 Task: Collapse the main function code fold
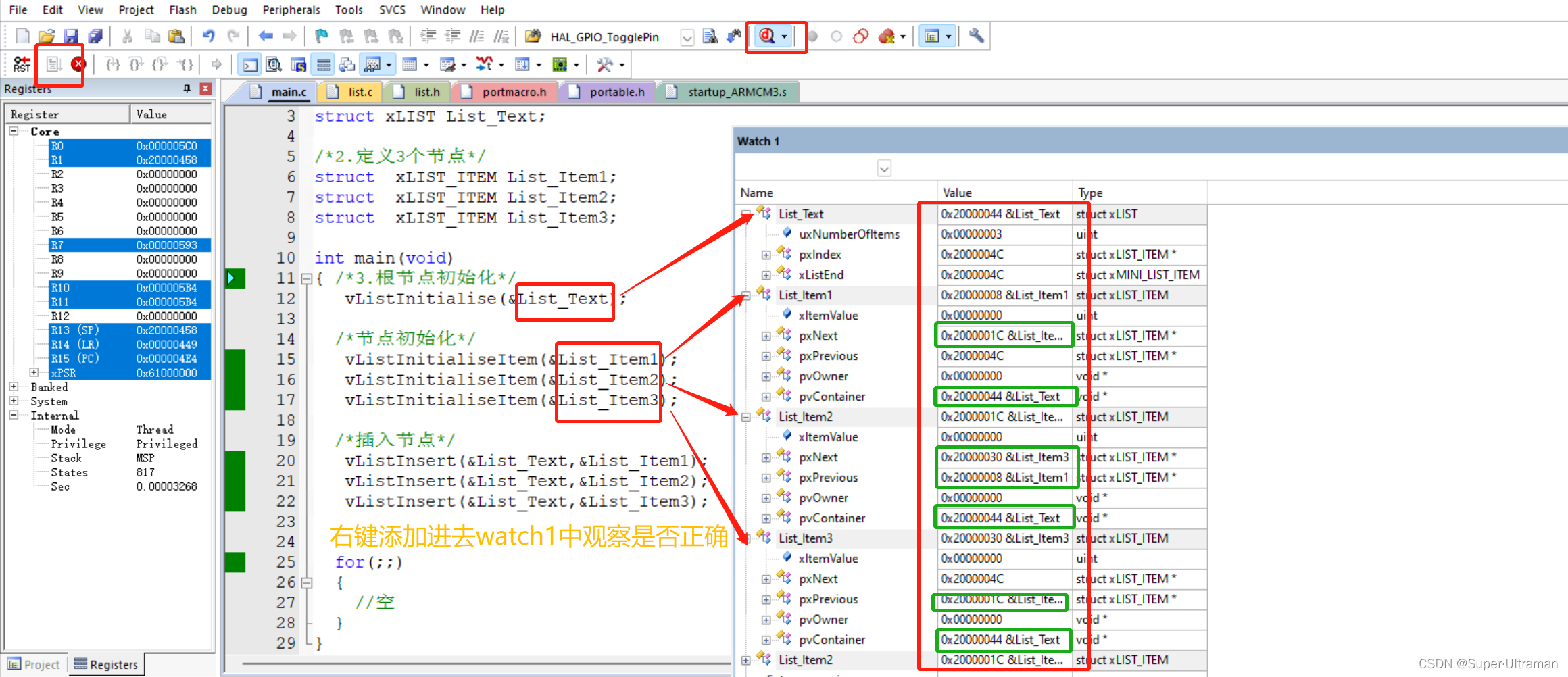[x=306, y=278]
